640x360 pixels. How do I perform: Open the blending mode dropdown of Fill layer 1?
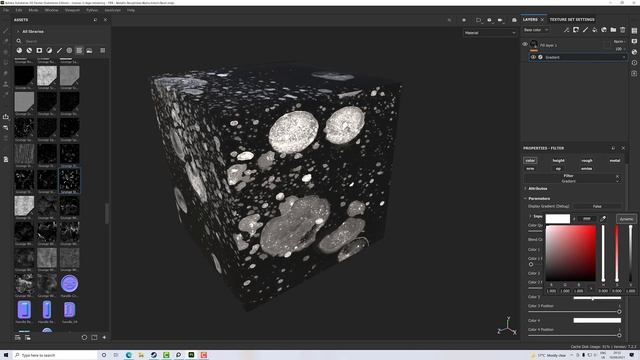[619, 42]
